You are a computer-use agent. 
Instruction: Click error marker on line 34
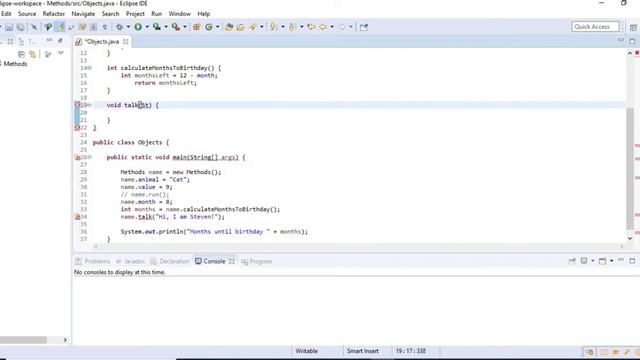(77, 217)
